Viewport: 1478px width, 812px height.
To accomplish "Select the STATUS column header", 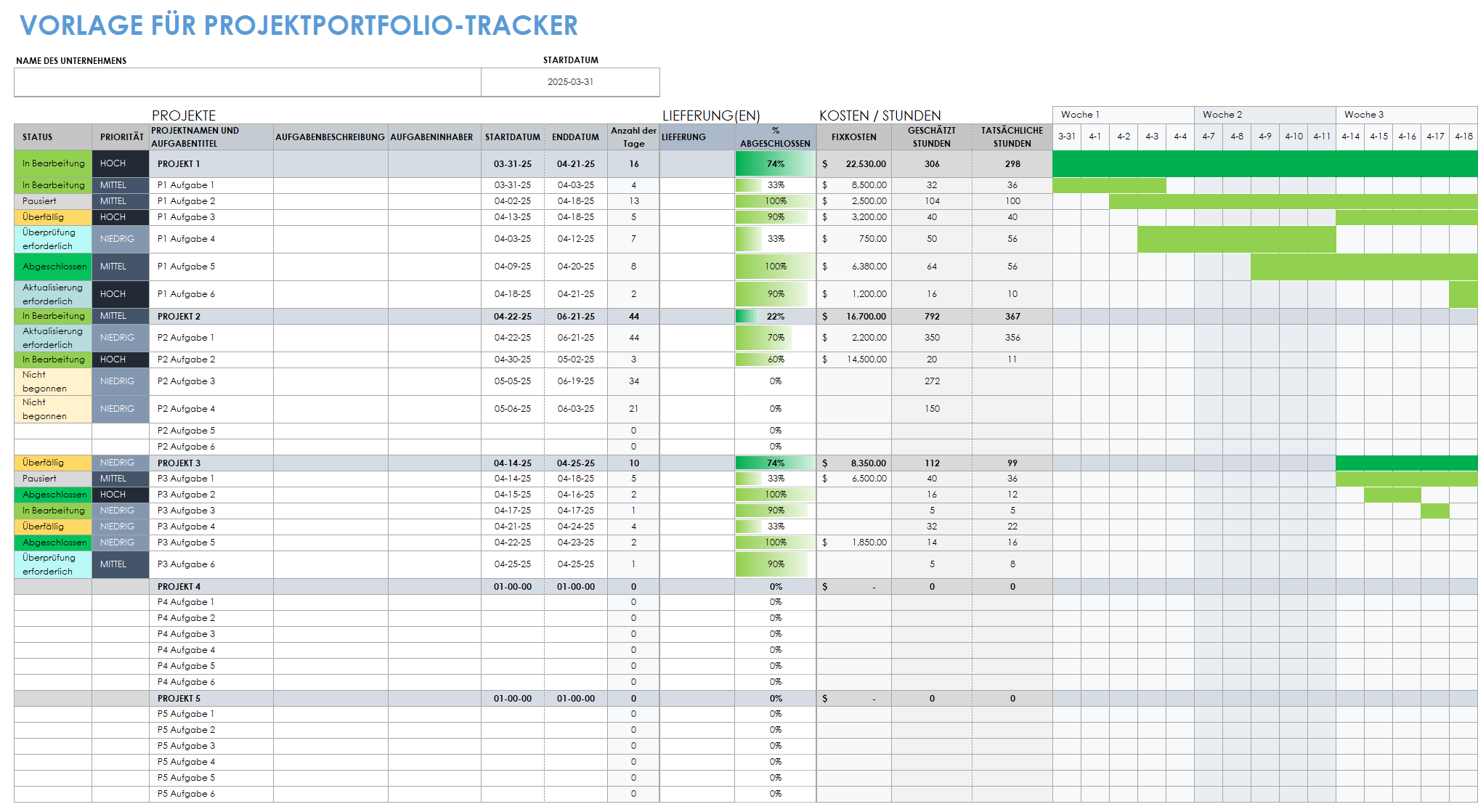I will click(x=53, y=137).
